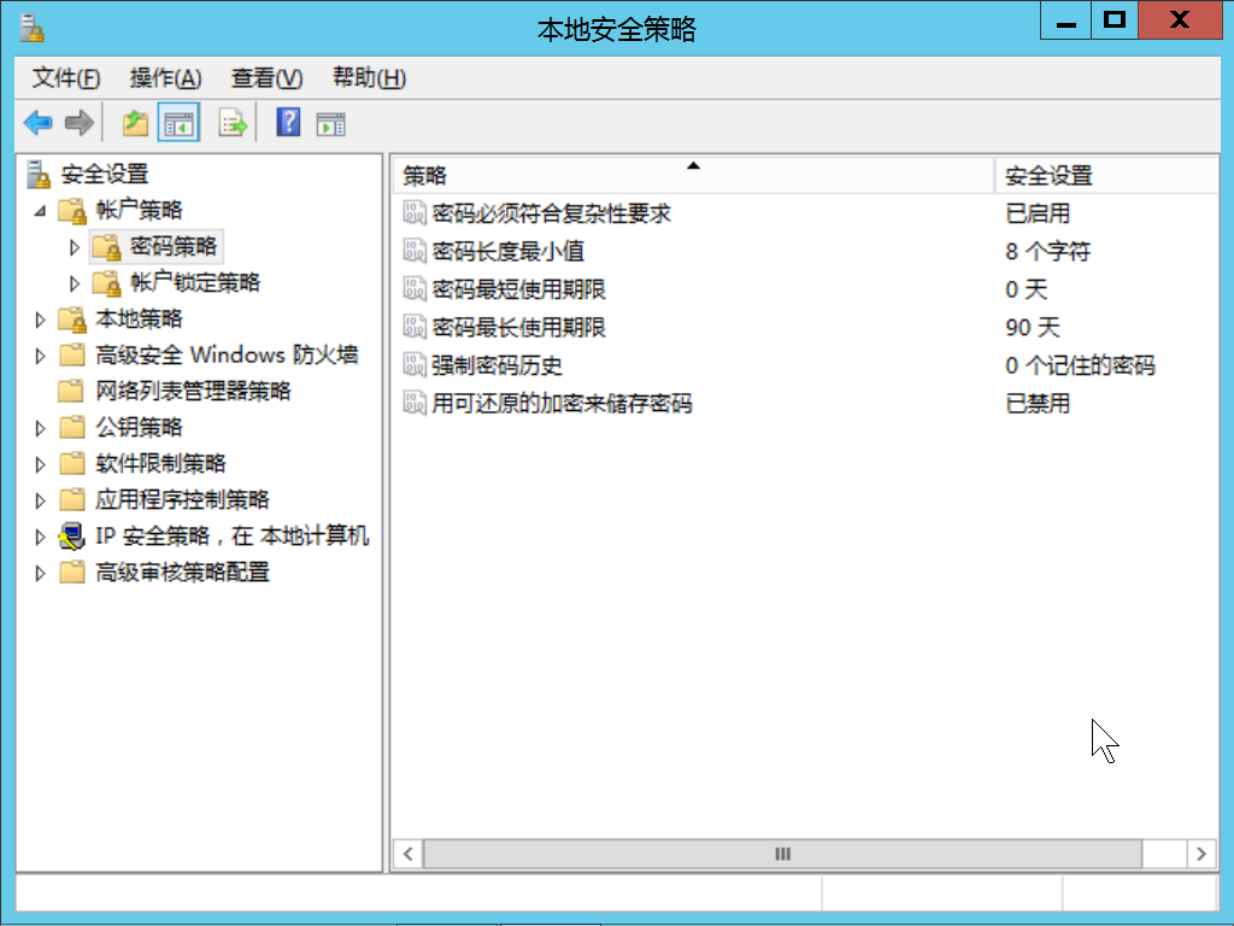Collapse the 帐户策略 tree node
Viewport: 1234px width, 926px height.
40,211
